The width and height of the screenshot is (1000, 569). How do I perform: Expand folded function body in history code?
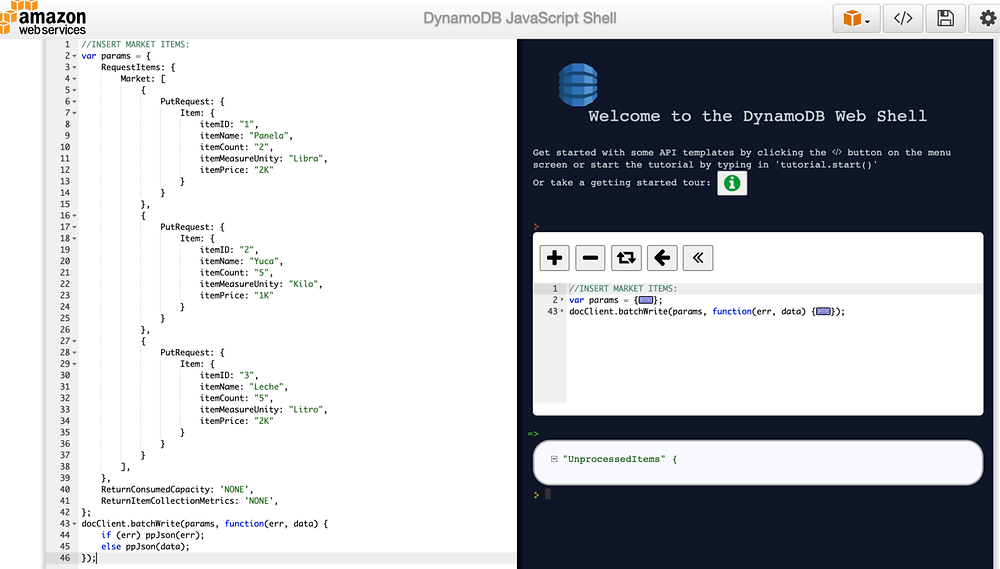[x=823, y=311]
